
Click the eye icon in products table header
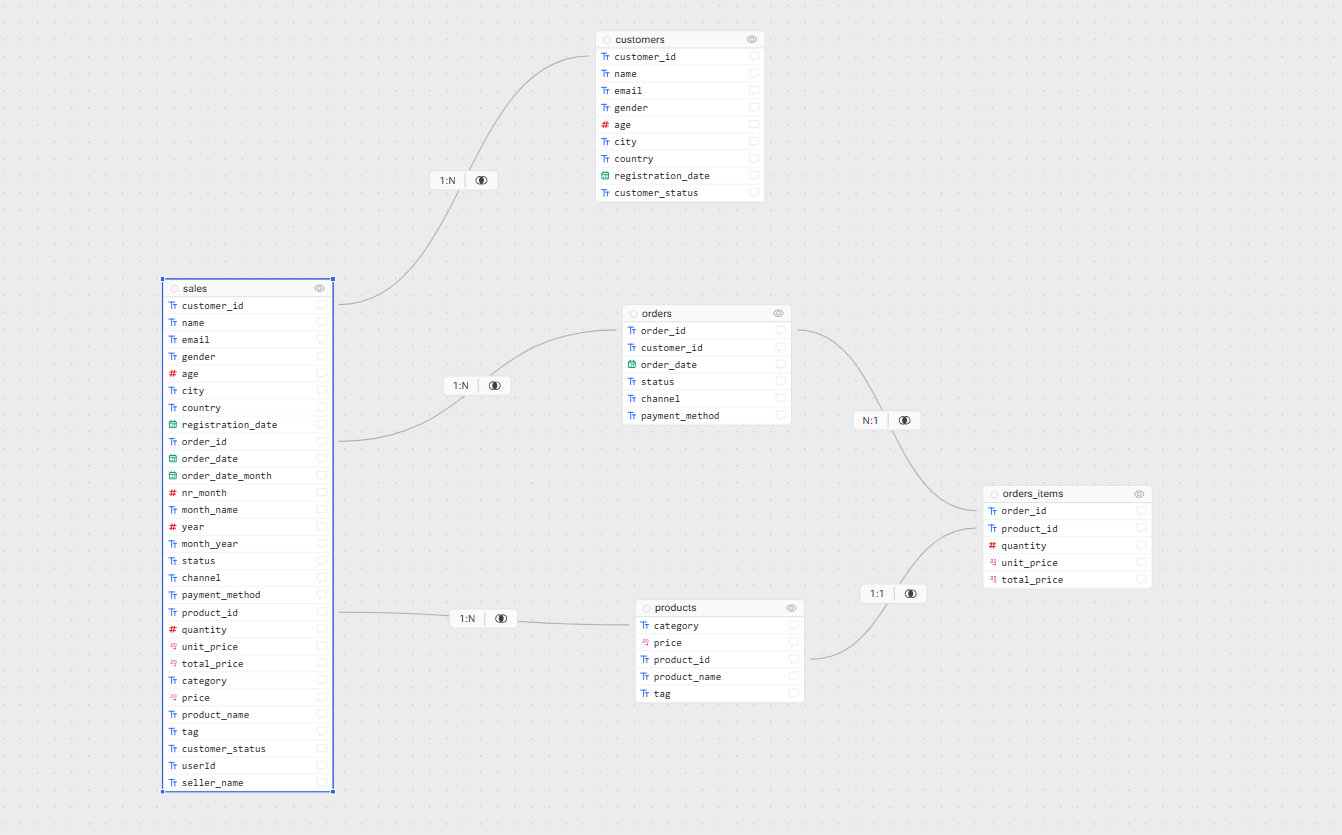point(791,608)
